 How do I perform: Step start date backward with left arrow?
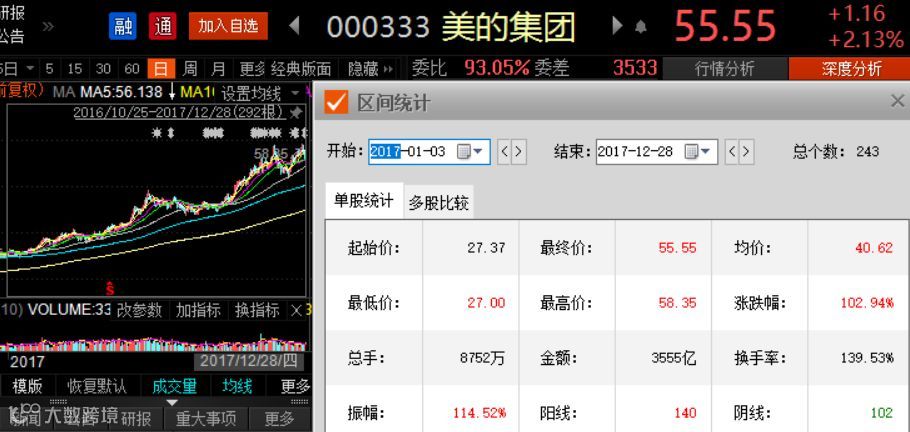point(504,152)
